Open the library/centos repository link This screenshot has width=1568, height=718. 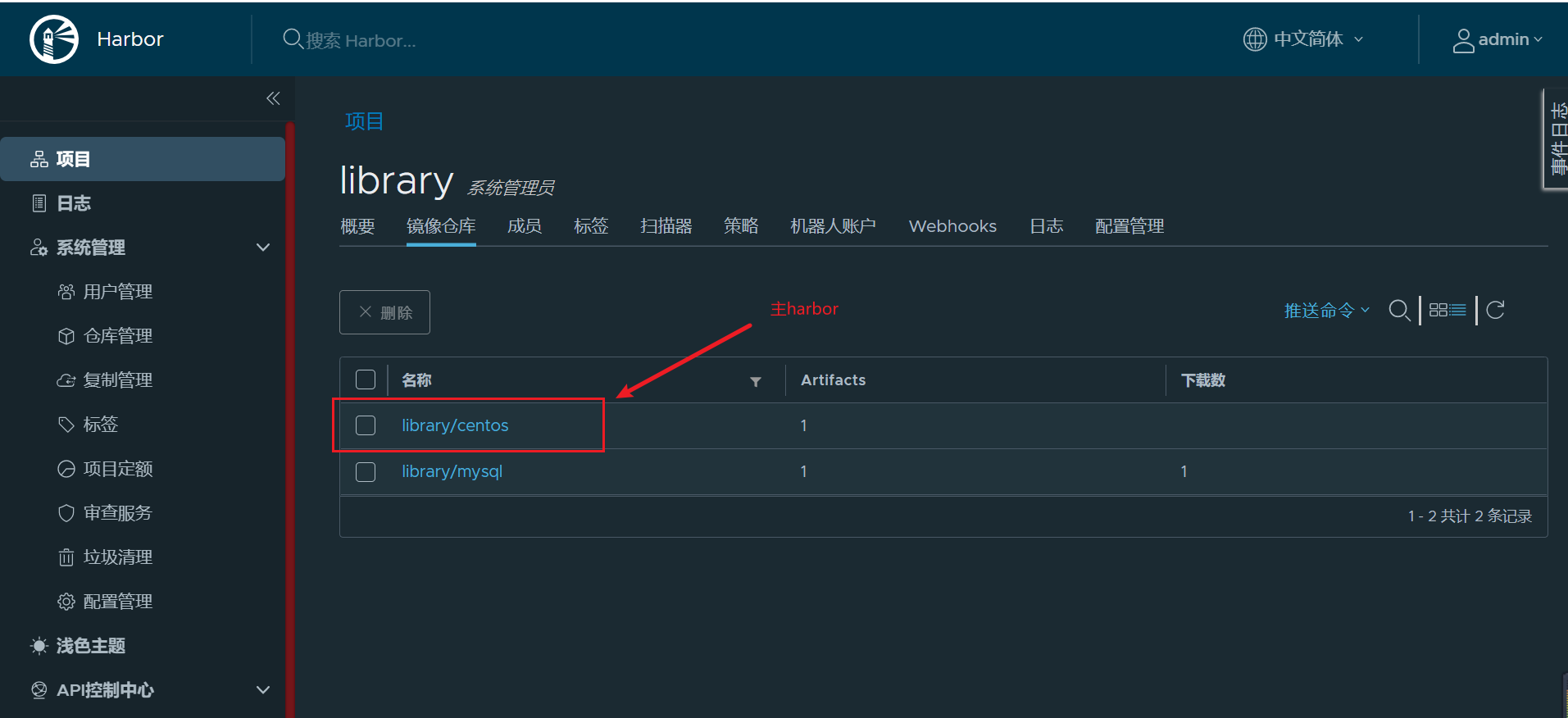click(x=455, y=425)
